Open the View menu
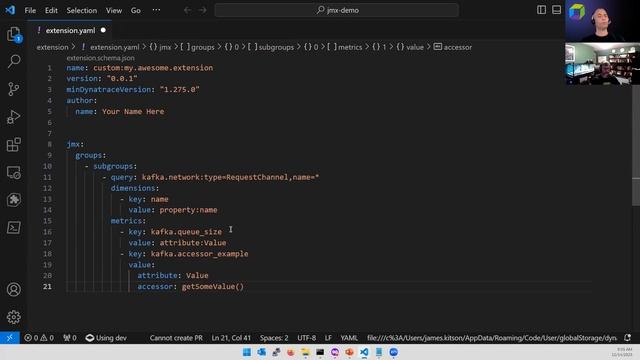 (x=114, y=10)
